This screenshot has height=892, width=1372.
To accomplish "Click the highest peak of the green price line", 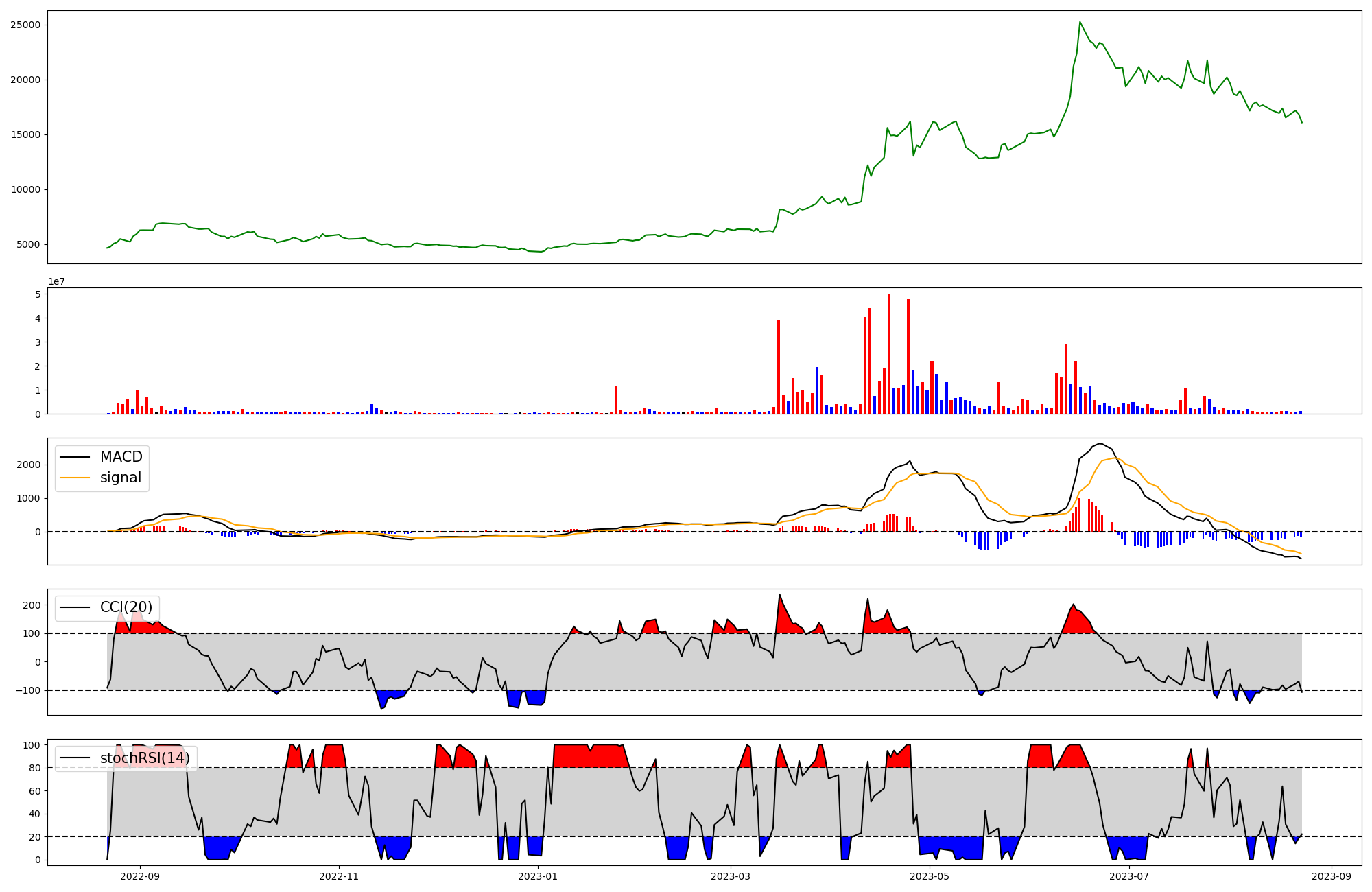I will (x=1080, y=22).
